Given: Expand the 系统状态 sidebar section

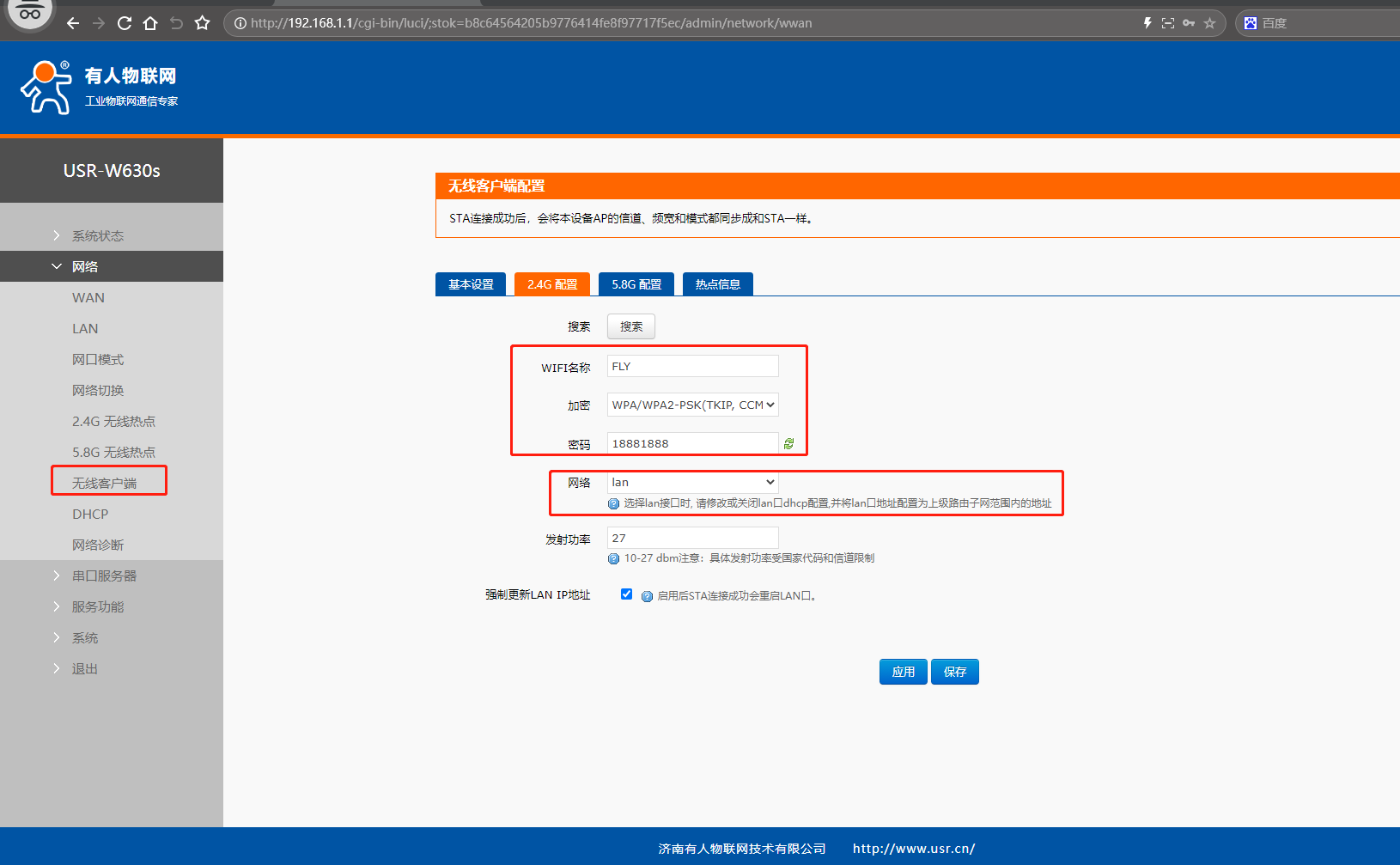Looking at the screenshot, I should [x=97, y=235].
